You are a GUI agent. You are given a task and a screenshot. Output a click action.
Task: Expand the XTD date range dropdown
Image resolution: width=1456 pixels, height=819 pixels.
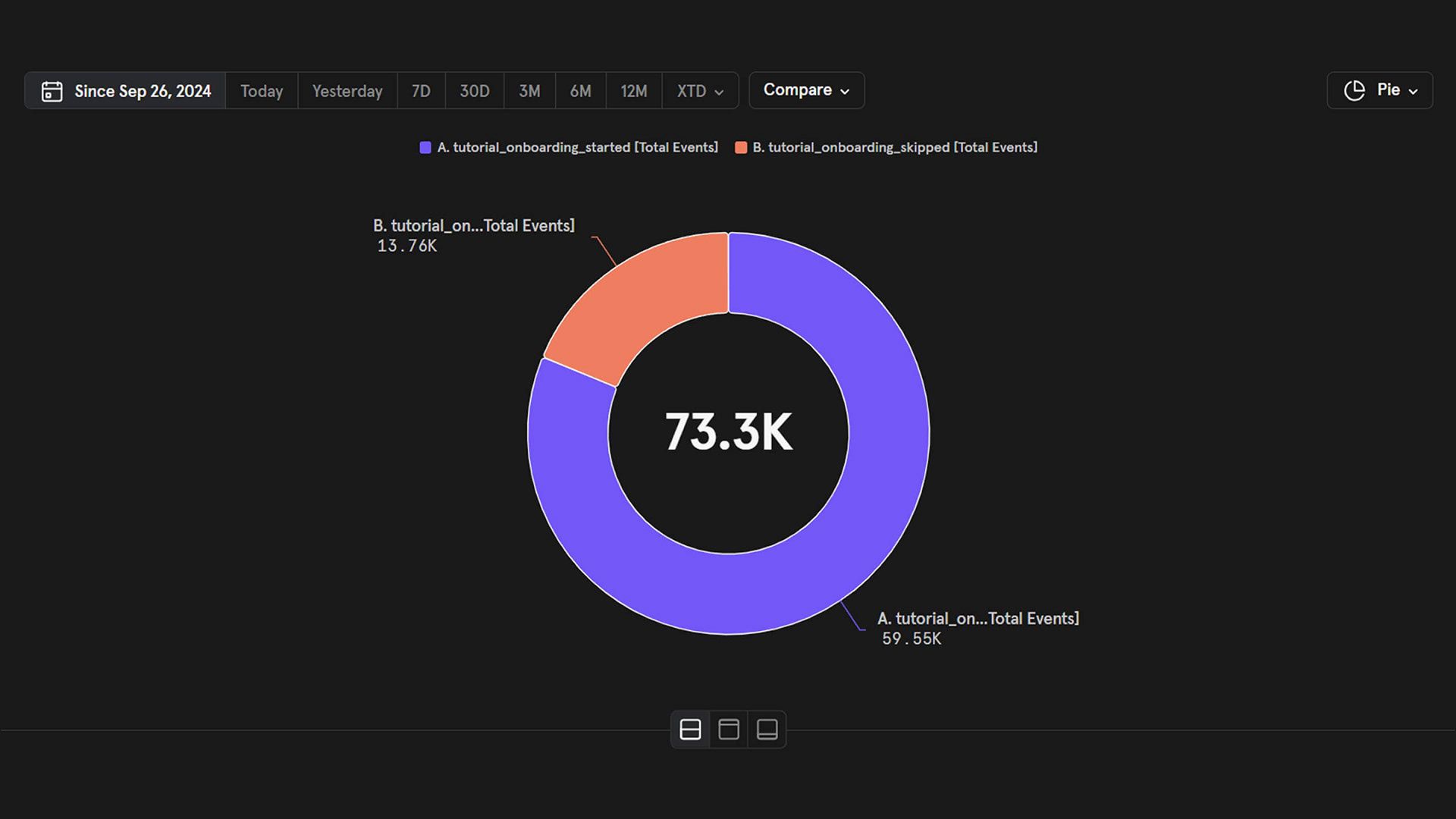point(700,91)
